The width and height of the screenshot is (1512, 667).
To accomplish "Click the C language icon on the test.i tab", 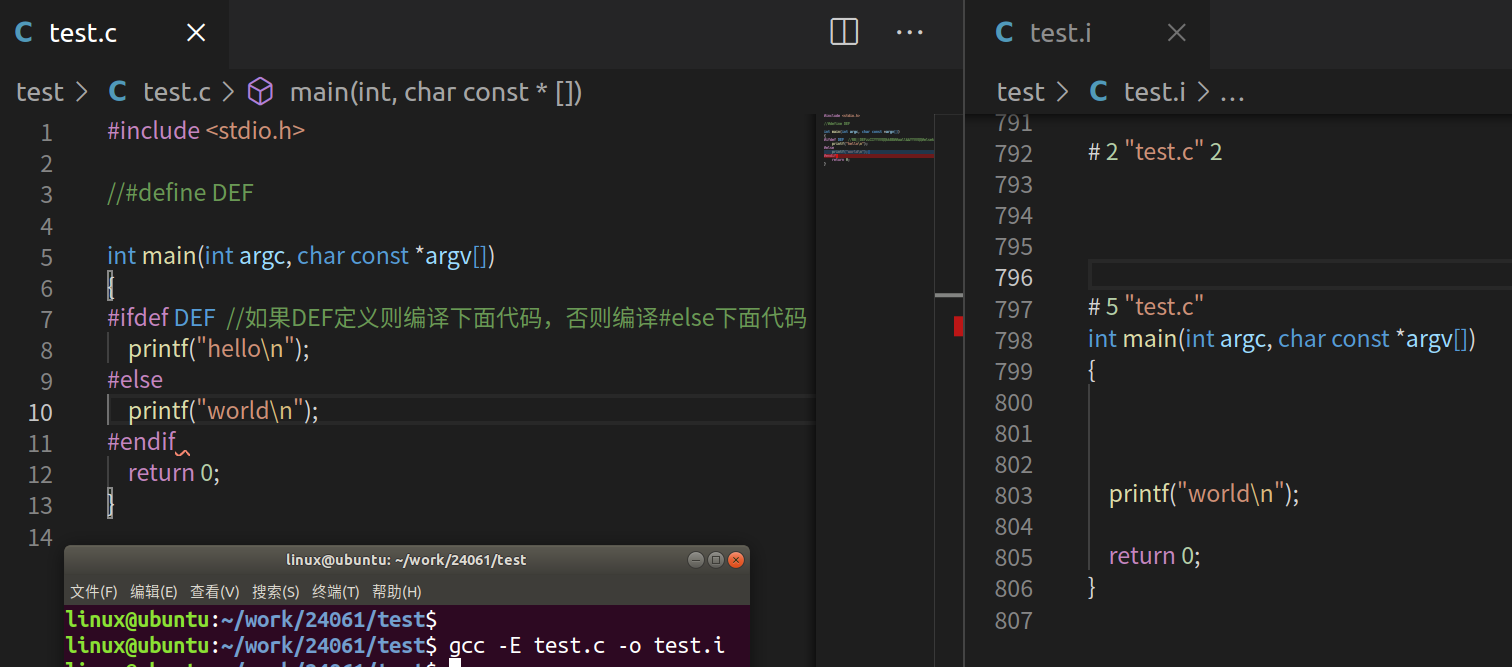I will [x=1003, y=32].
